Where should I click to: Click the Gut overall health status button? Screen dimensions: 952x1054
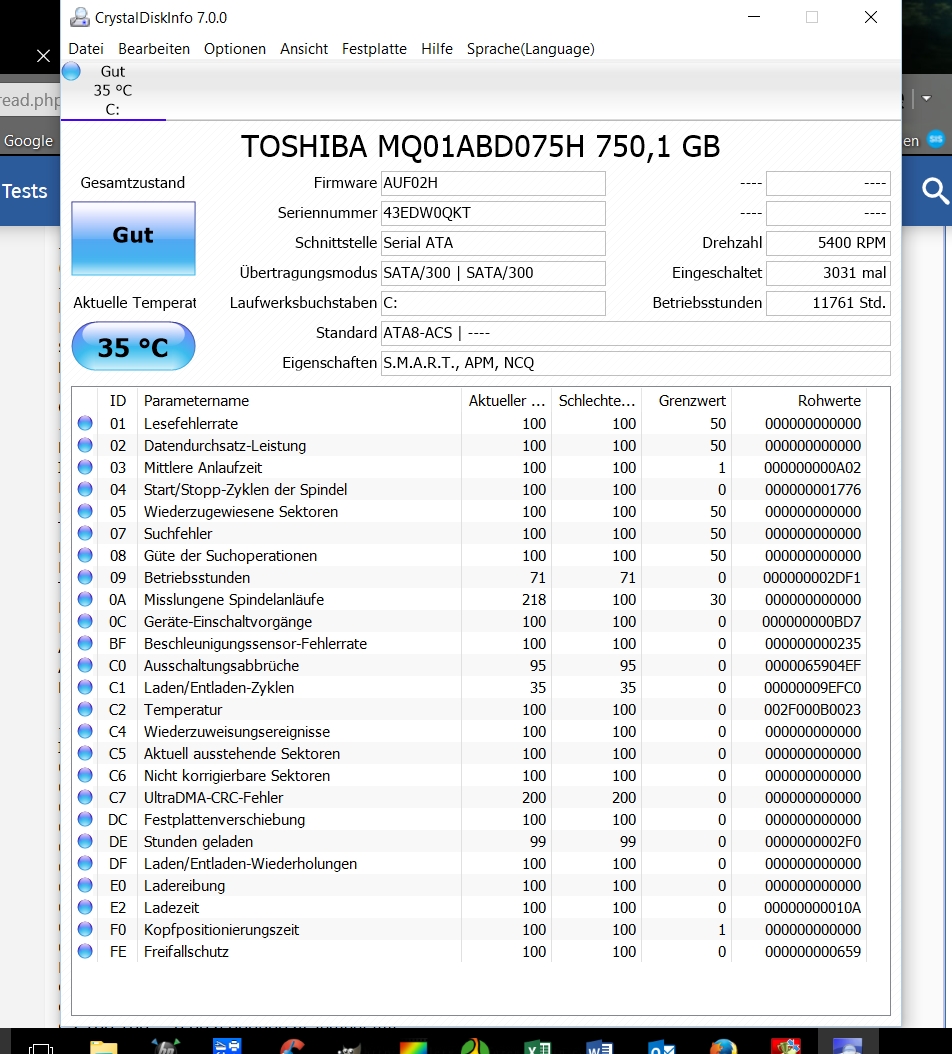(x=133, y=238)
